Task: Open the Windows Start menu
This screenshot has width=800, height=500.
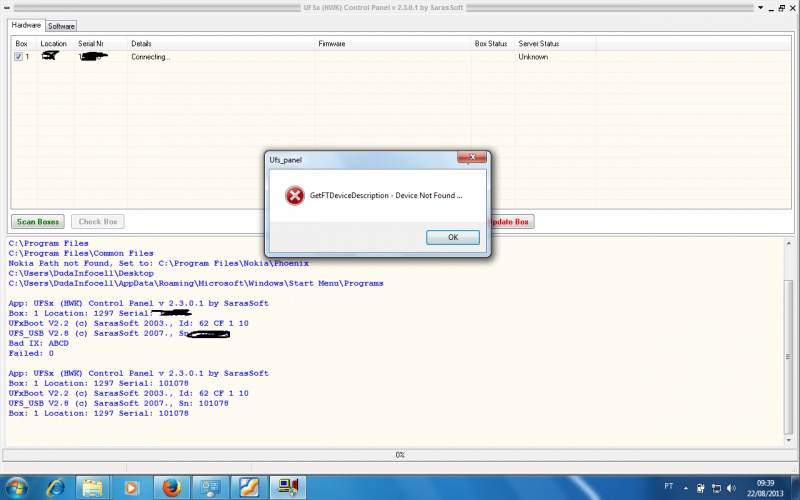Action: (x=18, y=487)
